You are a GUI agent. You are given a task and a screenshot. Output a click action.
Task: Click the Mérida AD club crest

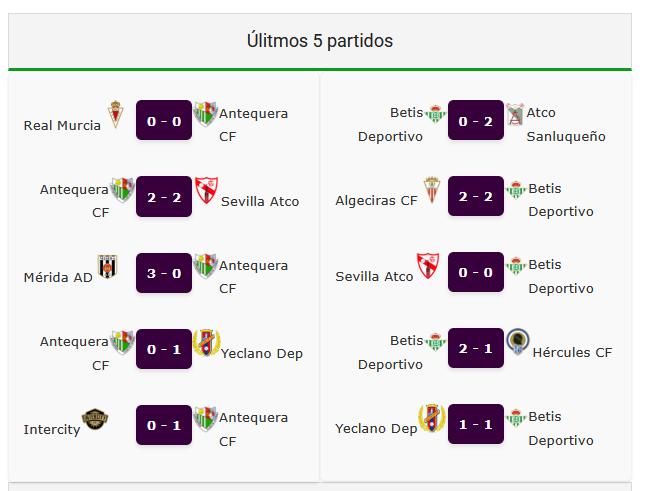(108, 266)
